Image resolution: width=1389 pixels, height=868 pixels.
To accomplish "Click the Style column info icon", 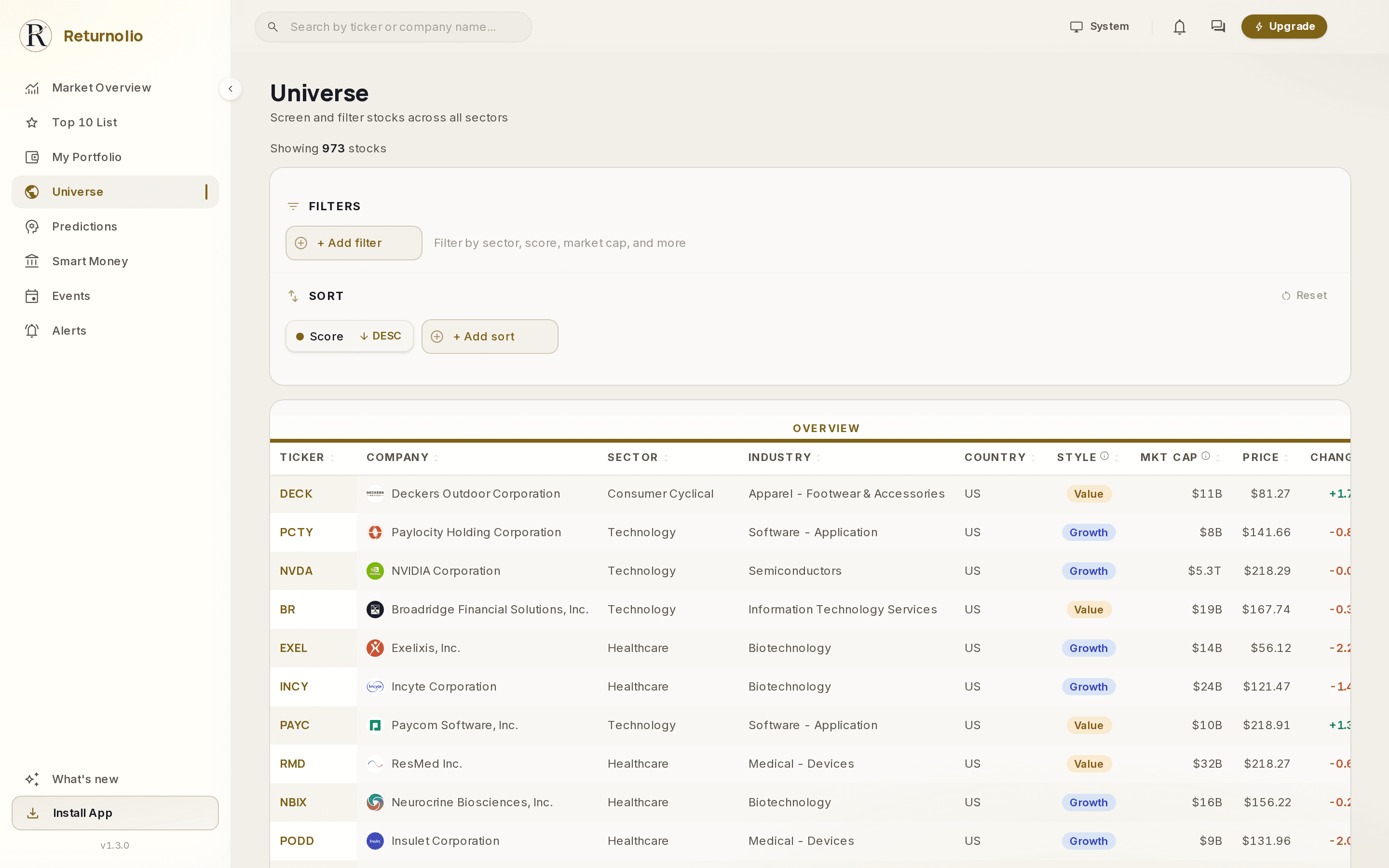I will tap(1104, 456).
